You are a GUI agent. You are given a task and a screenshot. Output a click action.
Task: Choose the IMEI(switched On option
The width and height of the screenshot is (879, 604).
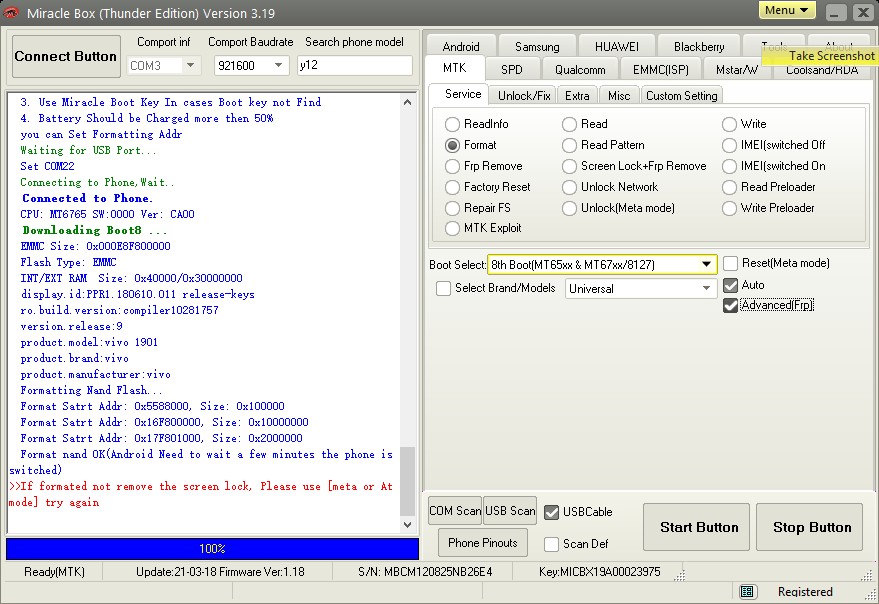[x=729, y=166]
